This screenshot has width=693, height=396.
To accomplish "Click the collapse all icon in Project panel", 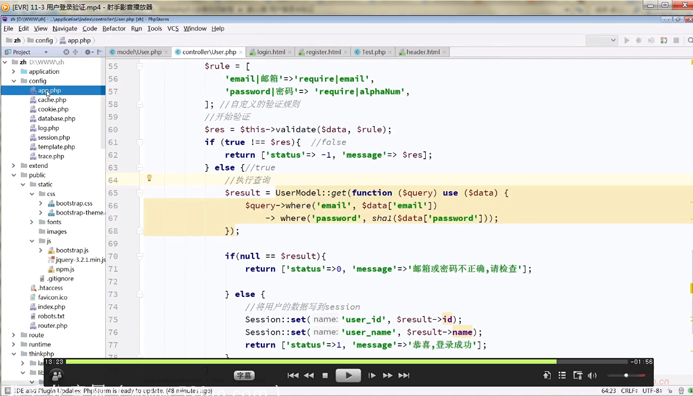I will pyautogui.click(x=75, y=52).
